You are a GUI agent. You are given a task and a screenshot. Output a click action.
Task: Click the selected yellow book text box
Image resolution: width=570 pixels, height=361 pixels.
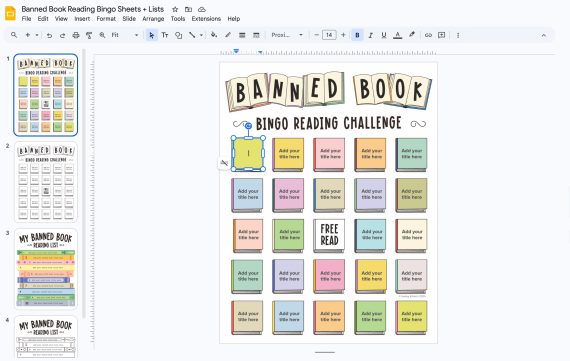(248, 153)
